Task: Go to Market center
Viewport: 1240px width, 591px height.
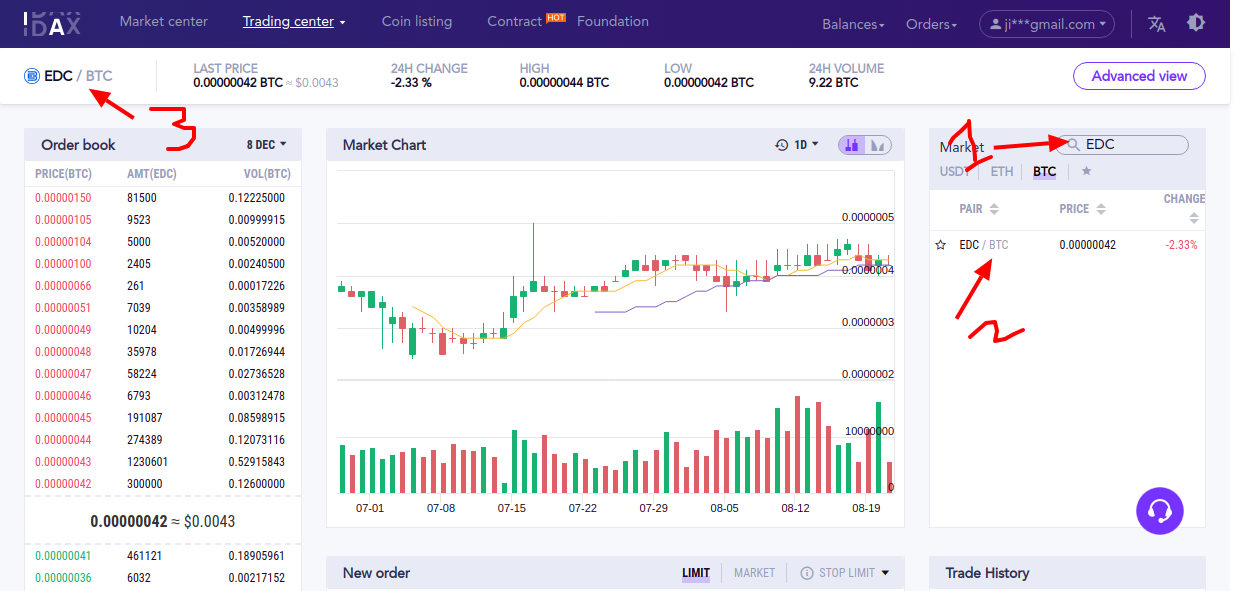Action: pos(164,21)
